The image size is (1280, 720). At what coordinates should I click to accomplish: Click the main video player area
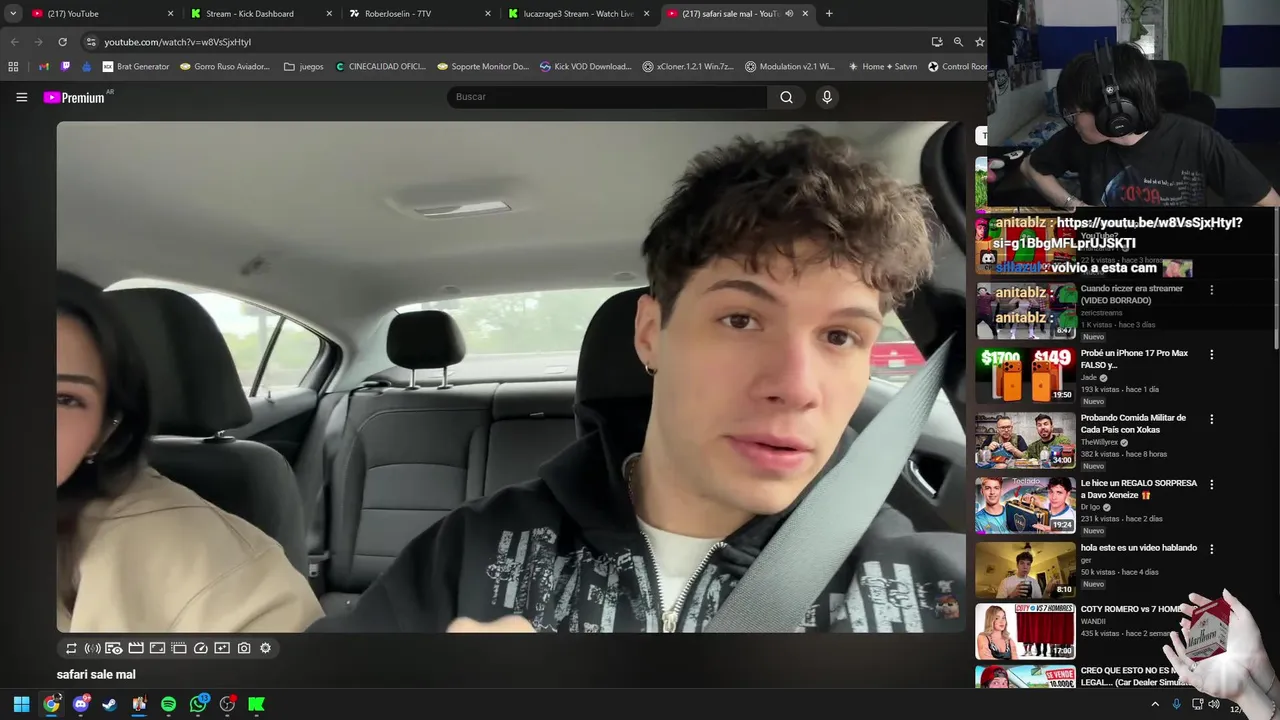pyautogui.click(x=511, y=377)
